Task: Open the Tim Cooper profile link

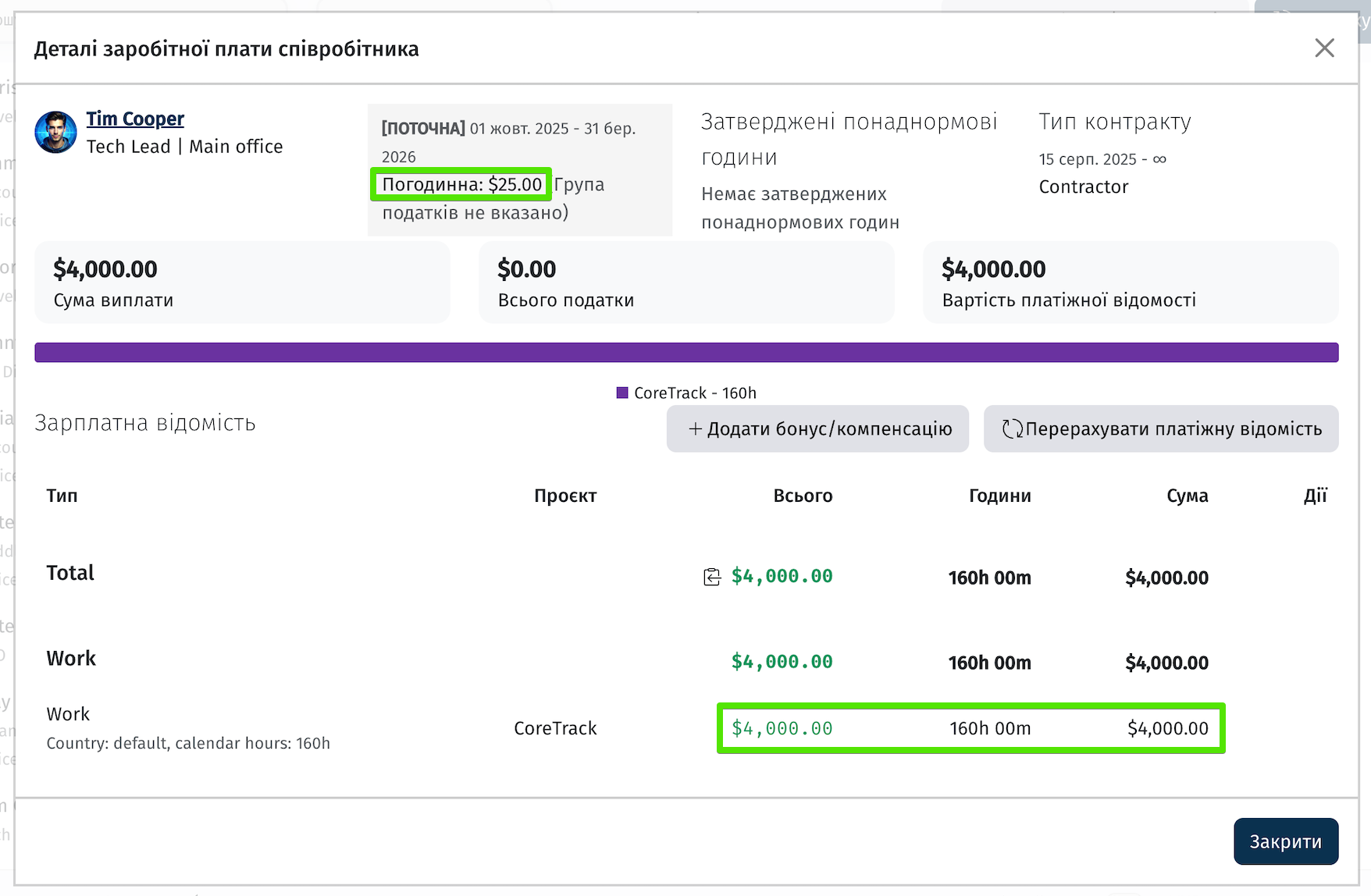Action: tap(135, 119)
